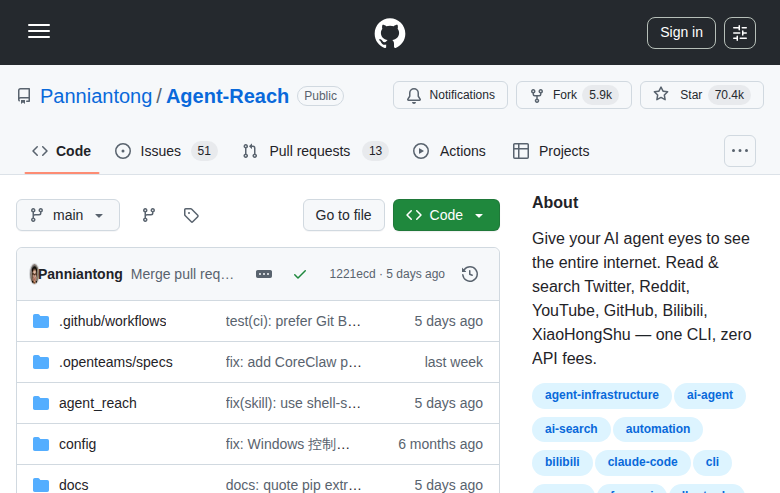This screenshot has height=493, width=780.
Task: Open the .github/workflows folder
Action: click(112, 321)
